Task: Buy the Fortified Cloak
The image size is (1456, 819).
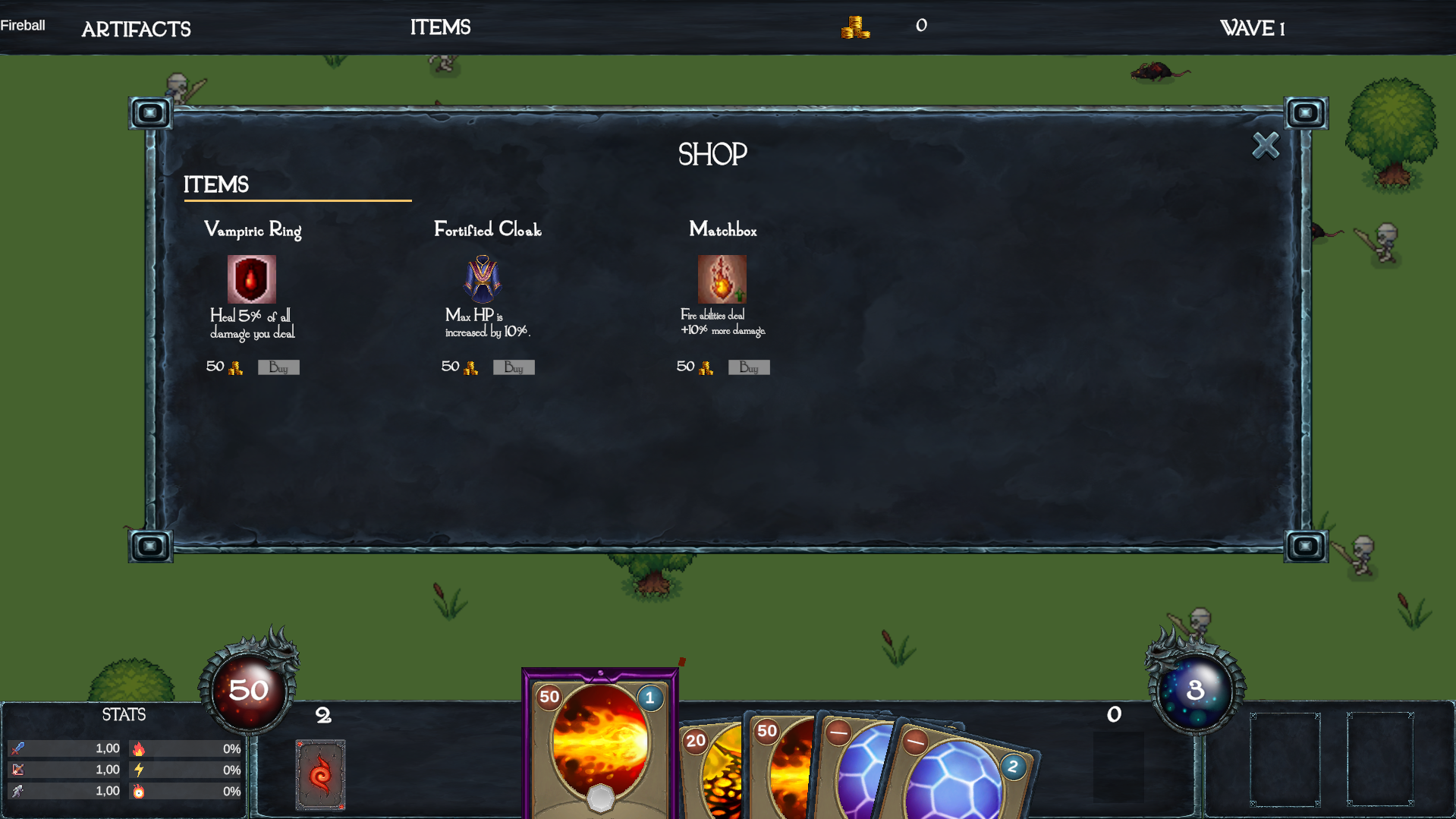Action: click(514, 367)
